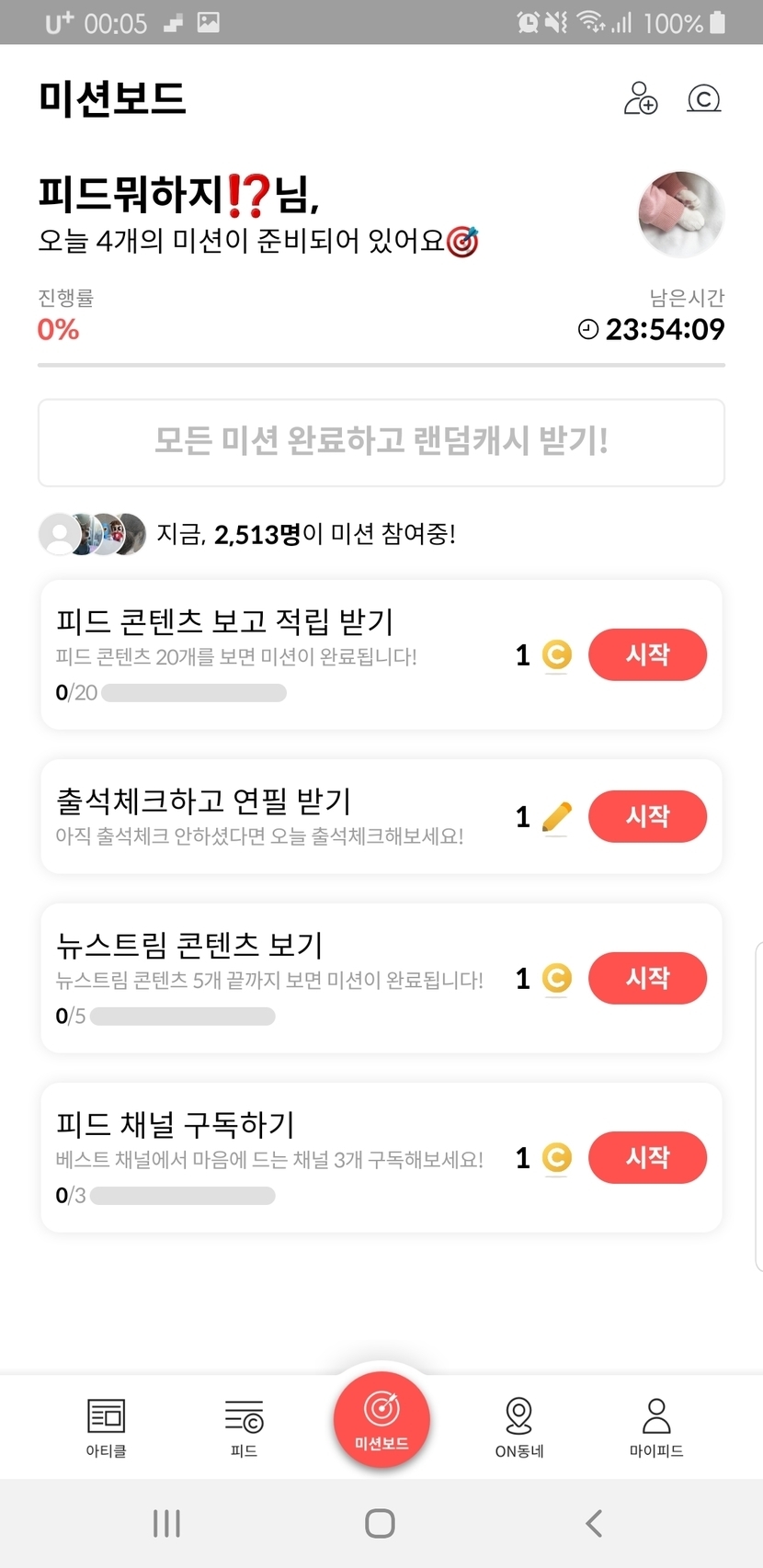Tap the coin icon on 피드 콘텐츠 mission
The image size is (763, 1568).
point(556,654)
